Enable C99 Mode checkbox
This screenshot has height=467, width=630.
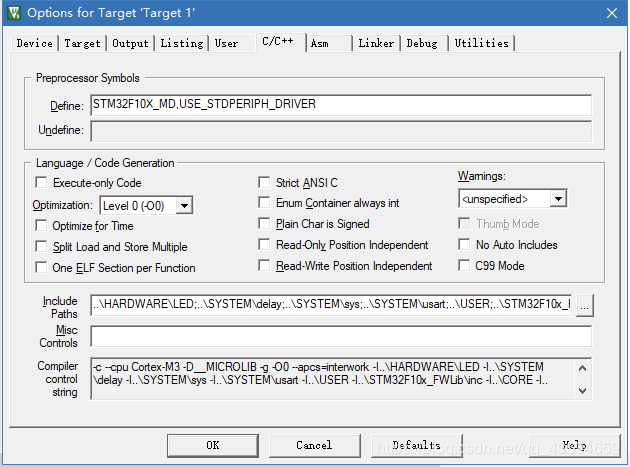coord(464,265)
